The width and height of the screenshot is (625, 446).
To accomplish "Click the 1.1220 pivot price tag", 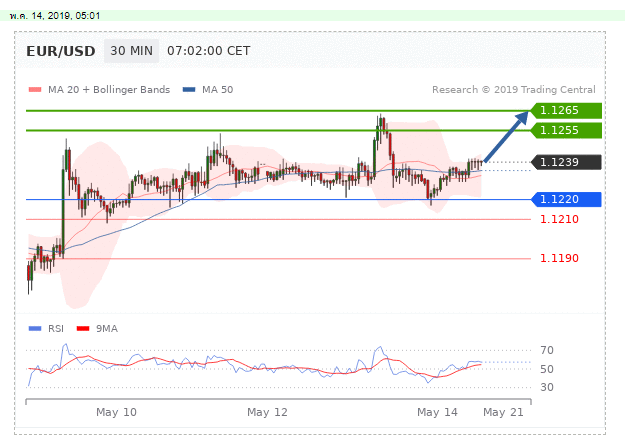I will pyautogui.click(x=566, y=199).
